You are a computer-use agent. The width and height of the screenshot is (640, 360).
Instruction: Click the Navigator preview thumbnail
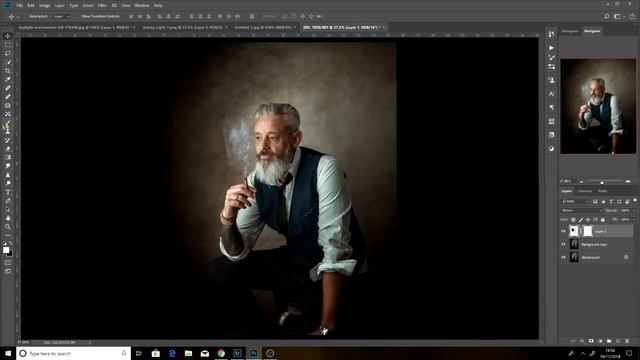[598, 106]
